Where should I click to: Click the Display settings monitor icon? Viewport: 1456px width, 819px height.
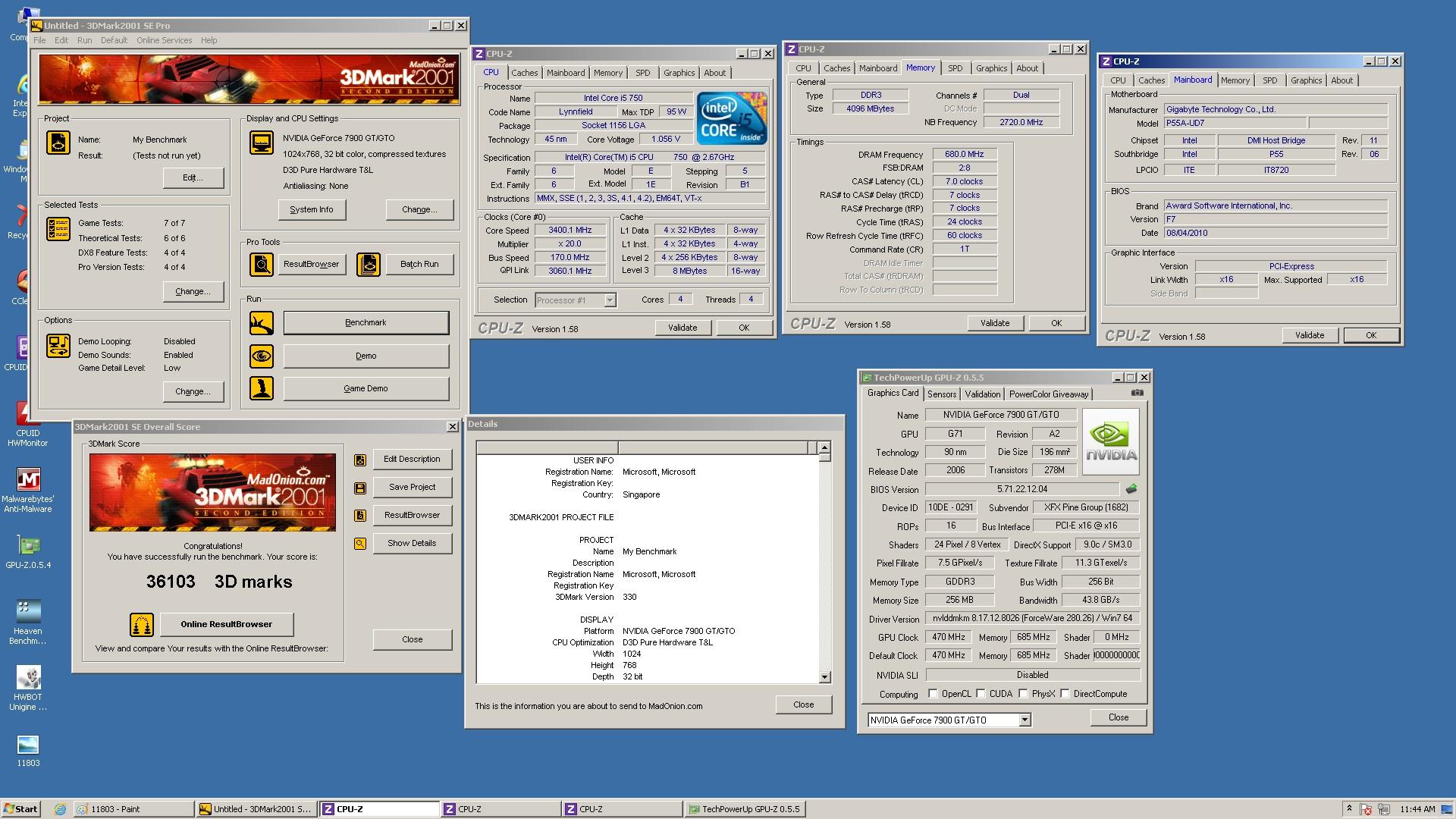262,143
